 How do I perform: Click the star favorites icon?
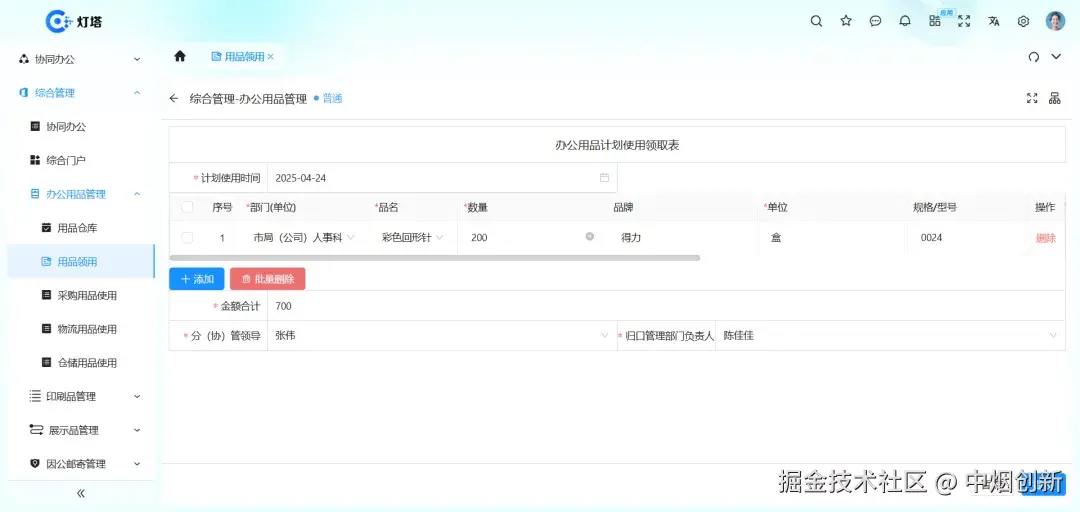846,21
